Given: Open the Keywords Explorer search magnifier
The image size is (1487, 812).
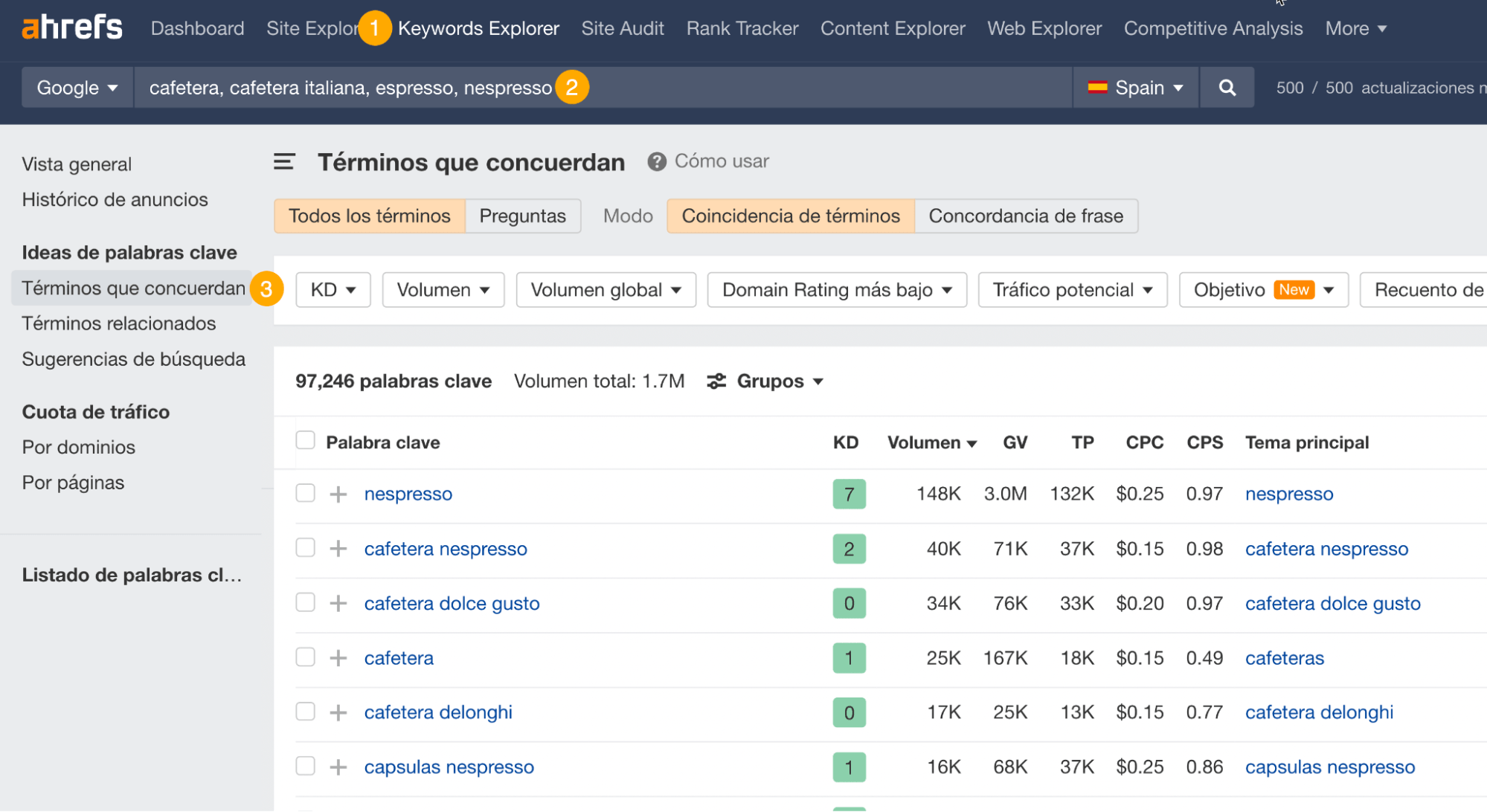Looking at the screenshot, I should 1227,87.
